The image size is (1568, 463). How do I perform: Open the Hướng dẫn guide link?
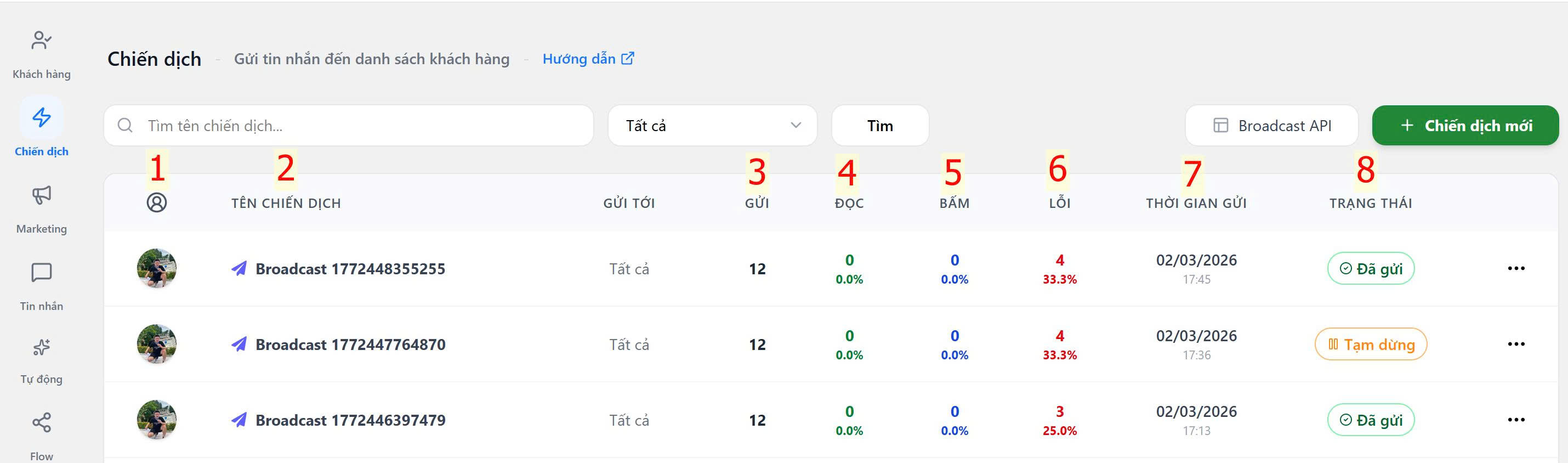pyautogui.click(x=588, y=59)
